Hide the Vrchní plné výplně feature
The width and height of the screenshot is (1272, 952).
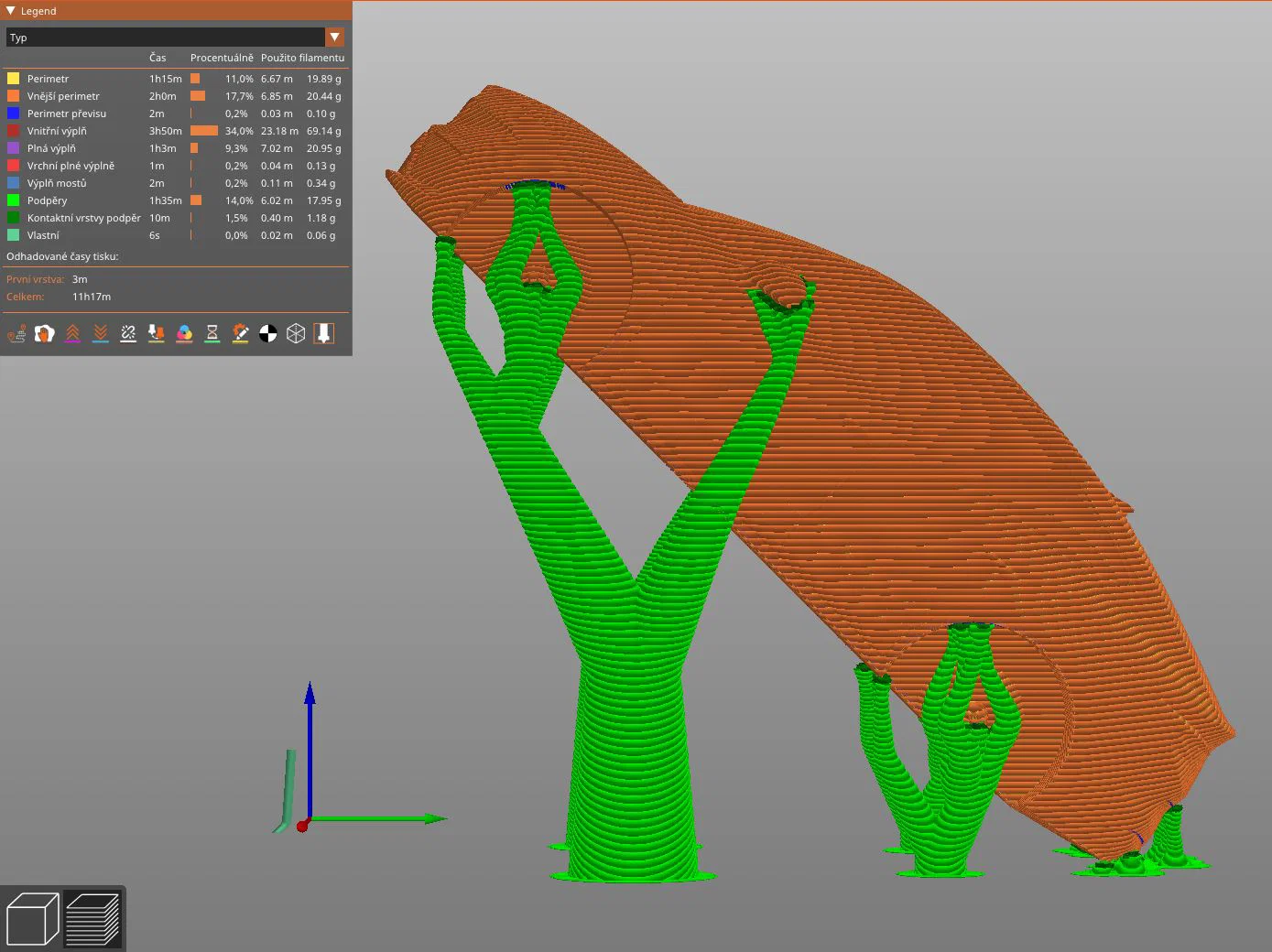click(71, 166)
